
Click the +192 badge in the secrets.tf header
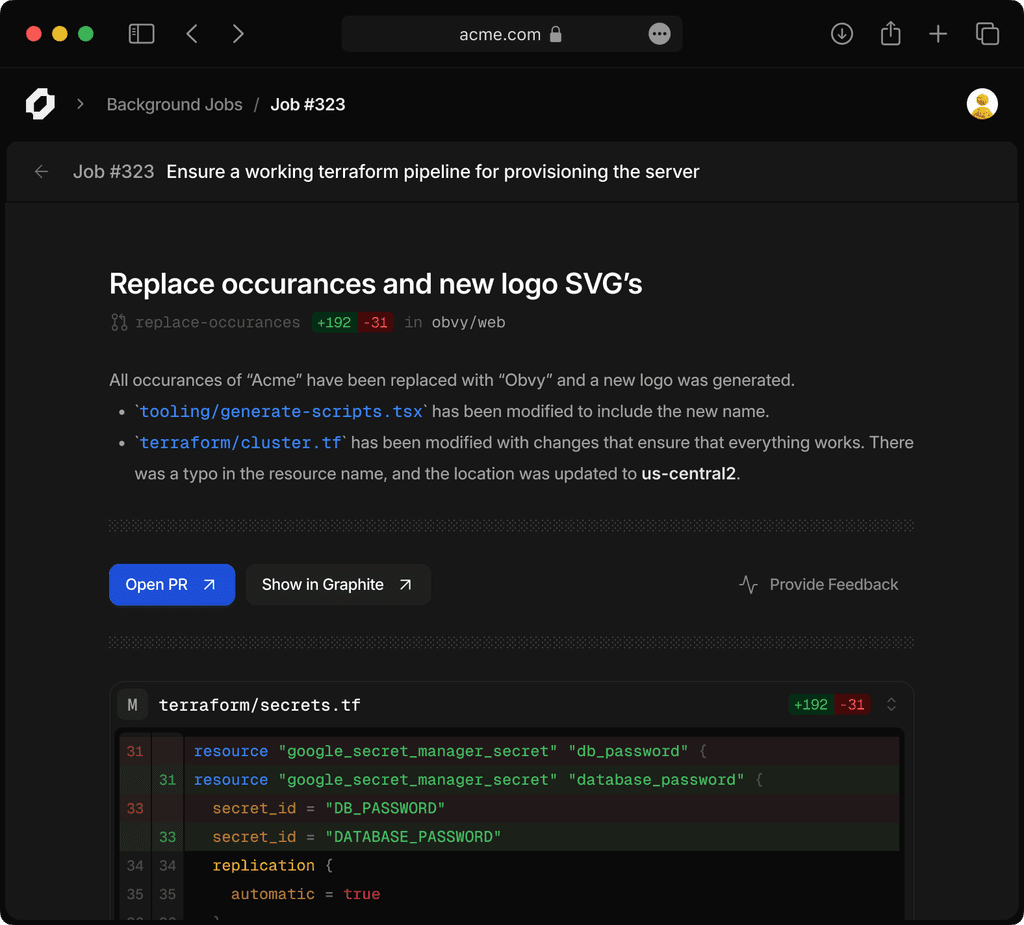tap(810, 705)
